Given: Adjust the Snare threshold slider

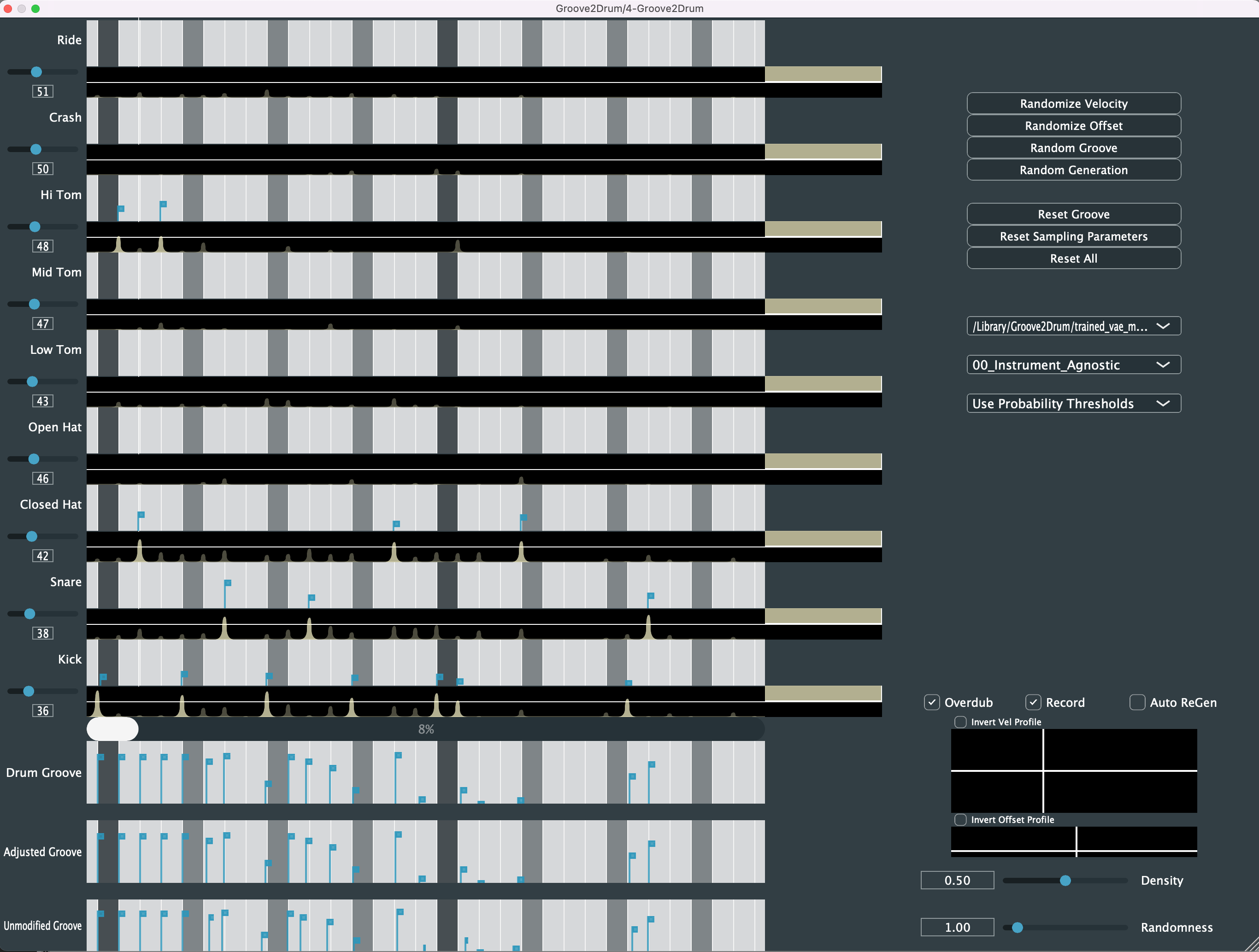Looking at the screenshot, I should pyautogui.click(x=29, y=613).
